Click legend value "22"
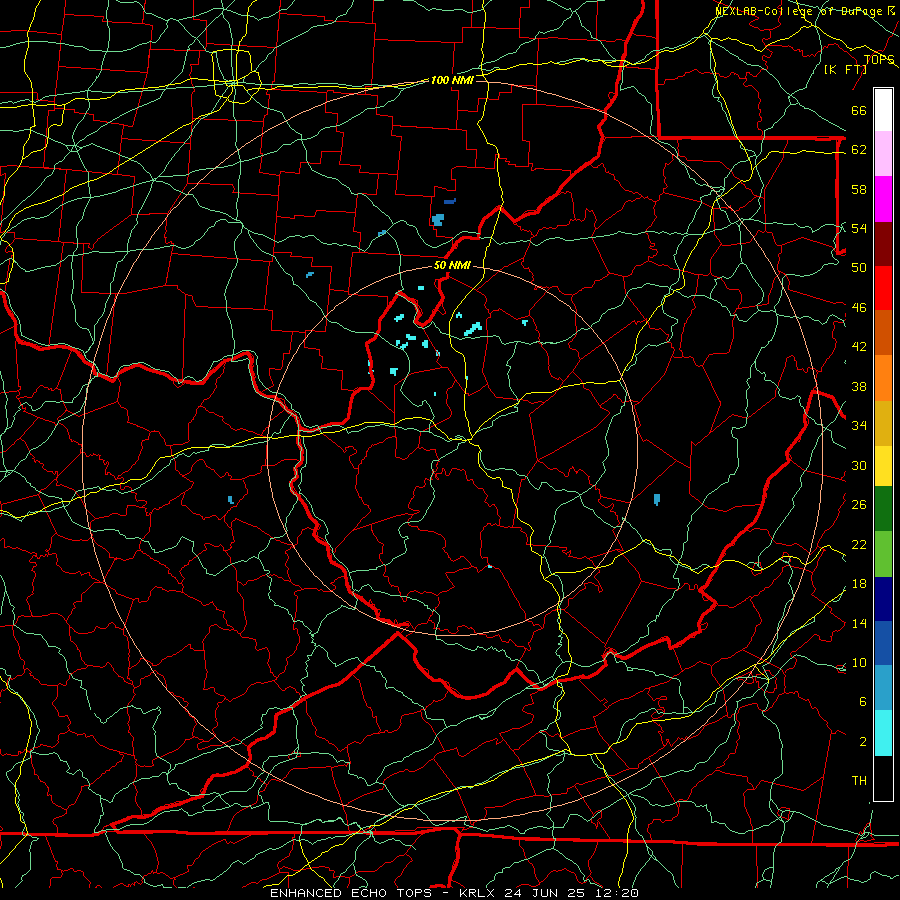The width and height of the screenshot is (900, 900). (859, 544)
